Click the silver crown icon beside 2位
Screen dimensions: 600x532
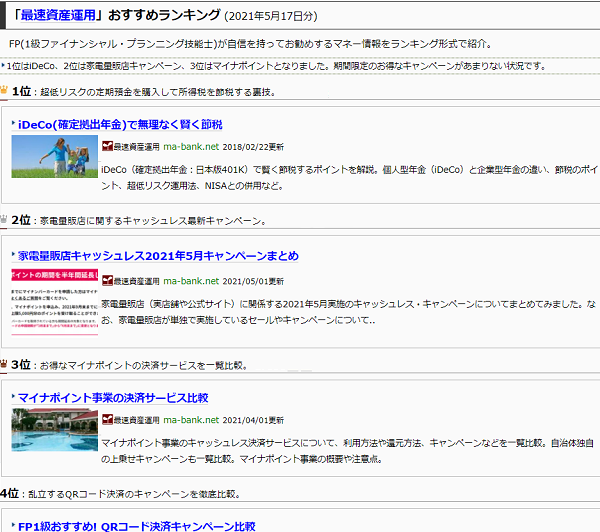click(x=4, y=219)
